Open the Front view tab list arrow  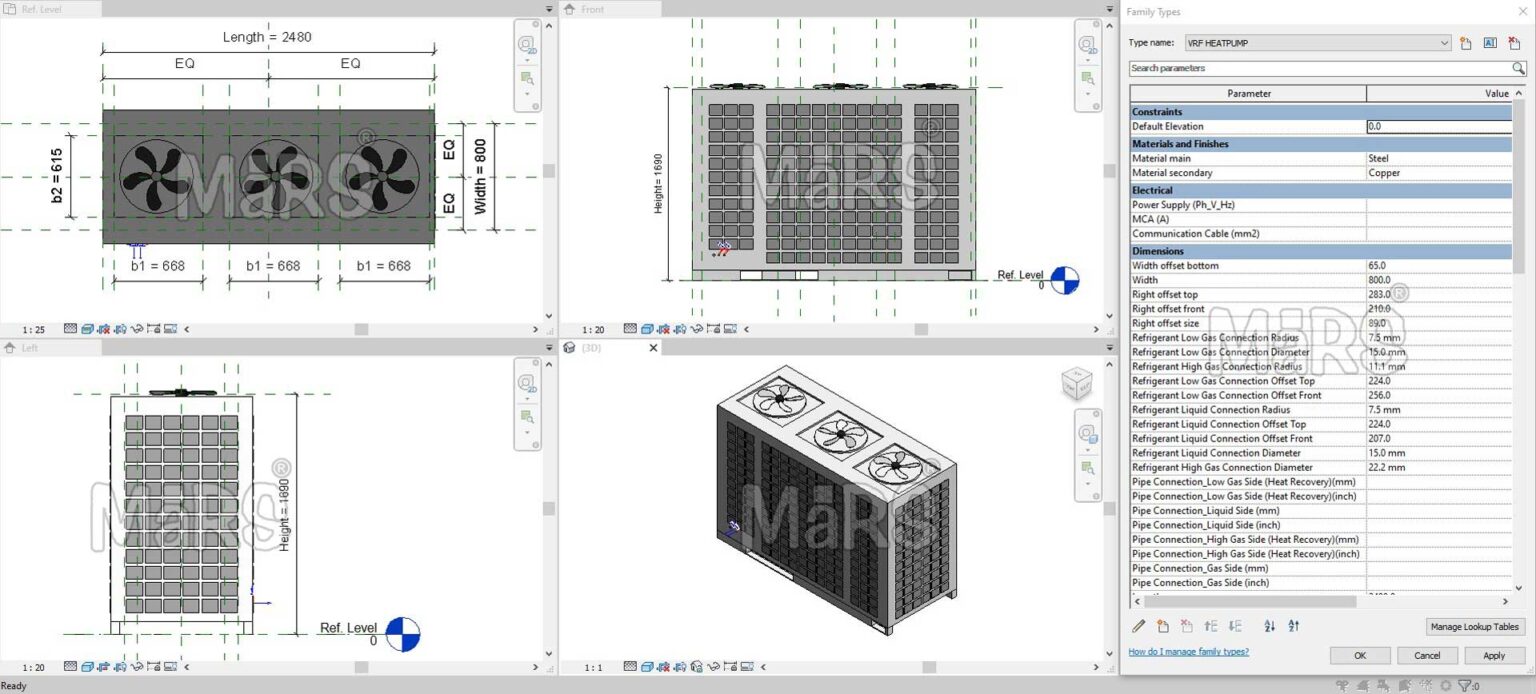click(x=1109, y=9)
